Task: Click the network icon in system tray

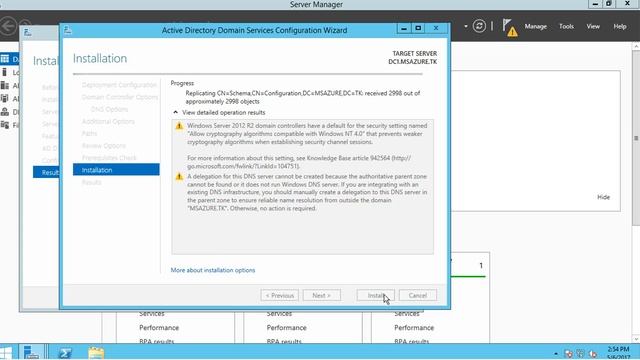Action: pyautogui.click(x=581, y=354)
